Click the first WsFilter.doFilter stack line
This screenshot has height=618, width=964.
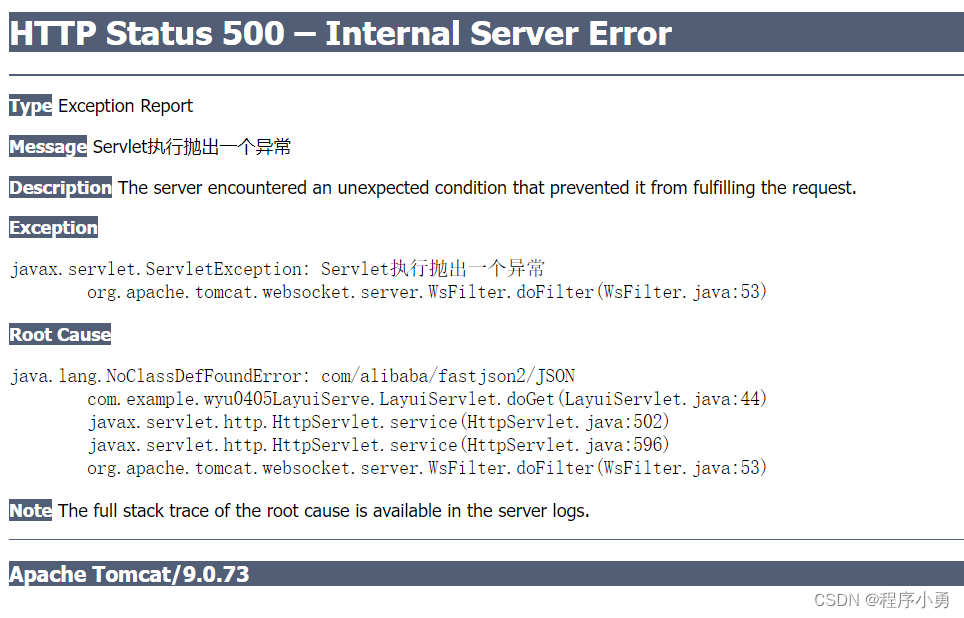[x=427, y=291]
